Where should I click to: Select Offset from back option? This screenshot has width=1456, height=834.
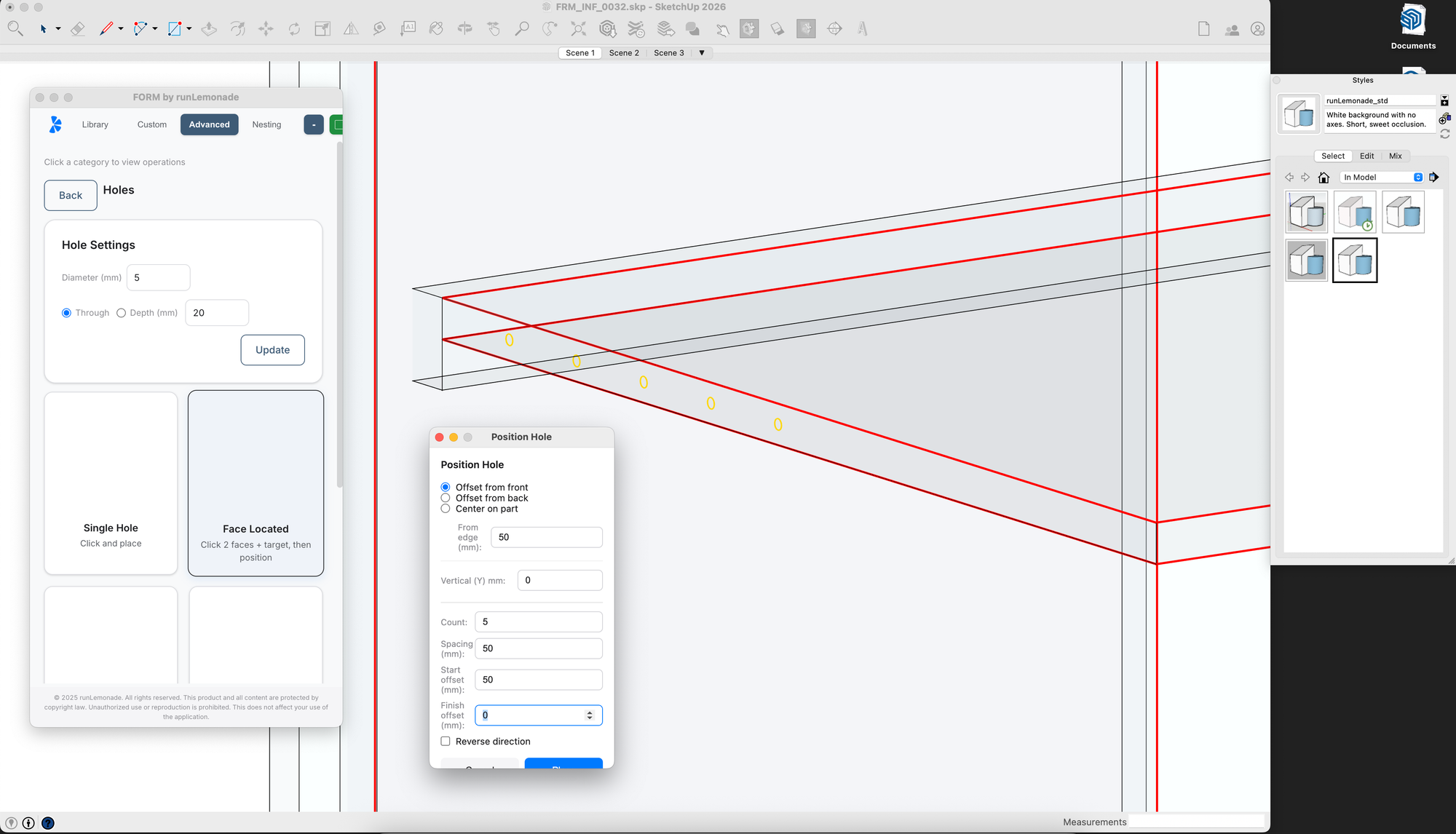point(446,498)
